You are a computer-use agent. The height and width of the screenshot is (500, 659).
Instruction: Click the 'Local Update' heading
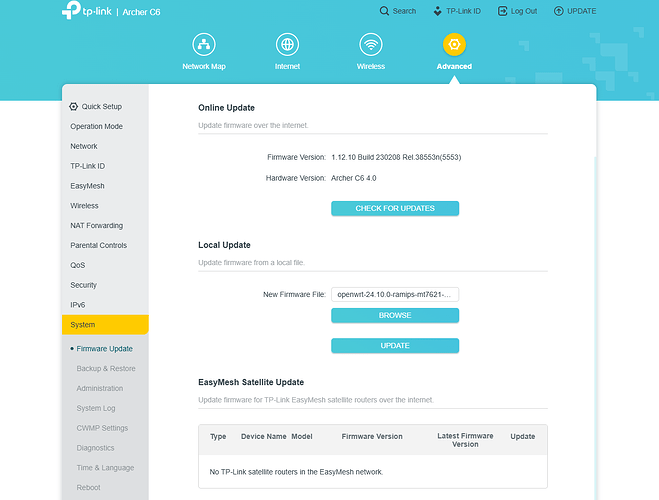click(224, 245)
